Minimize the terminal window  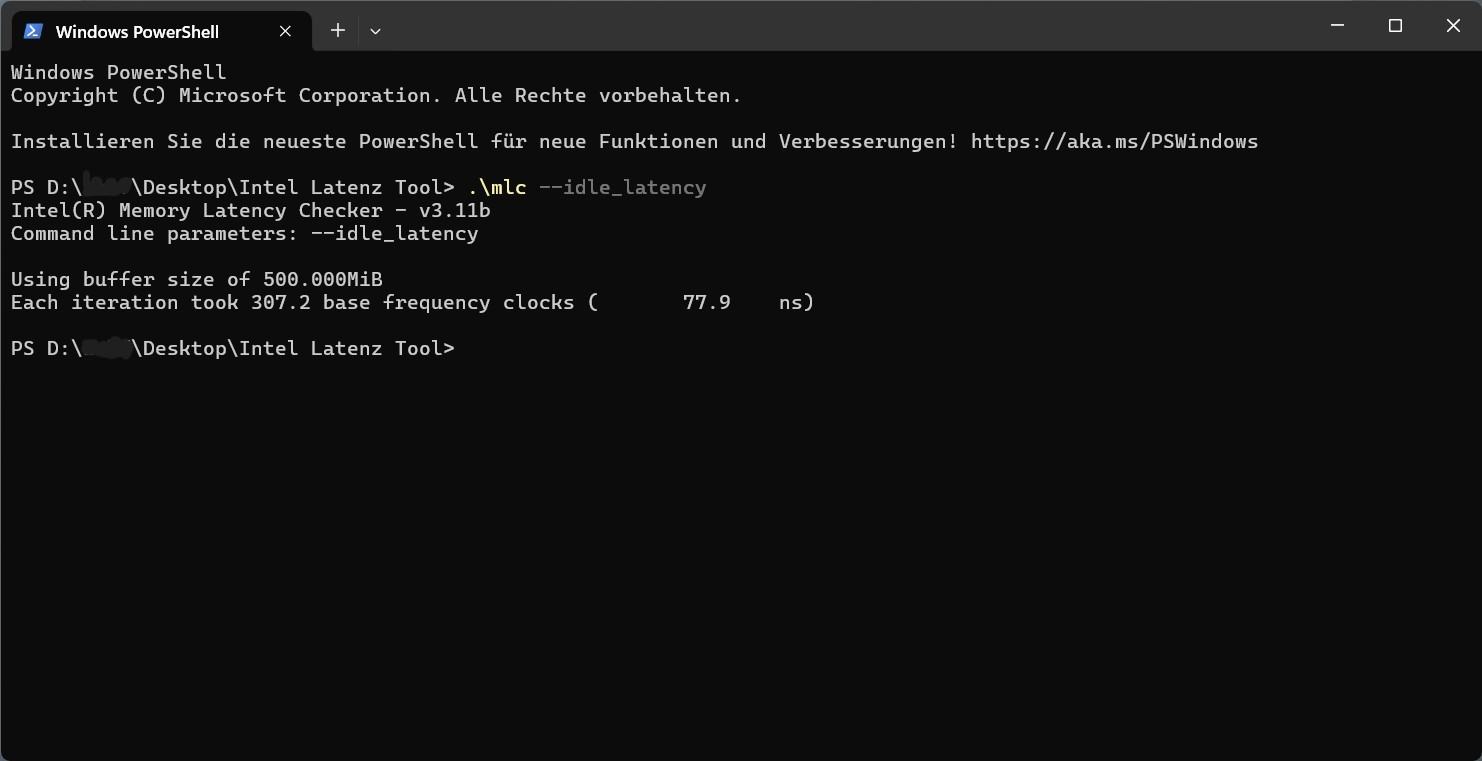coord(1337,26)
